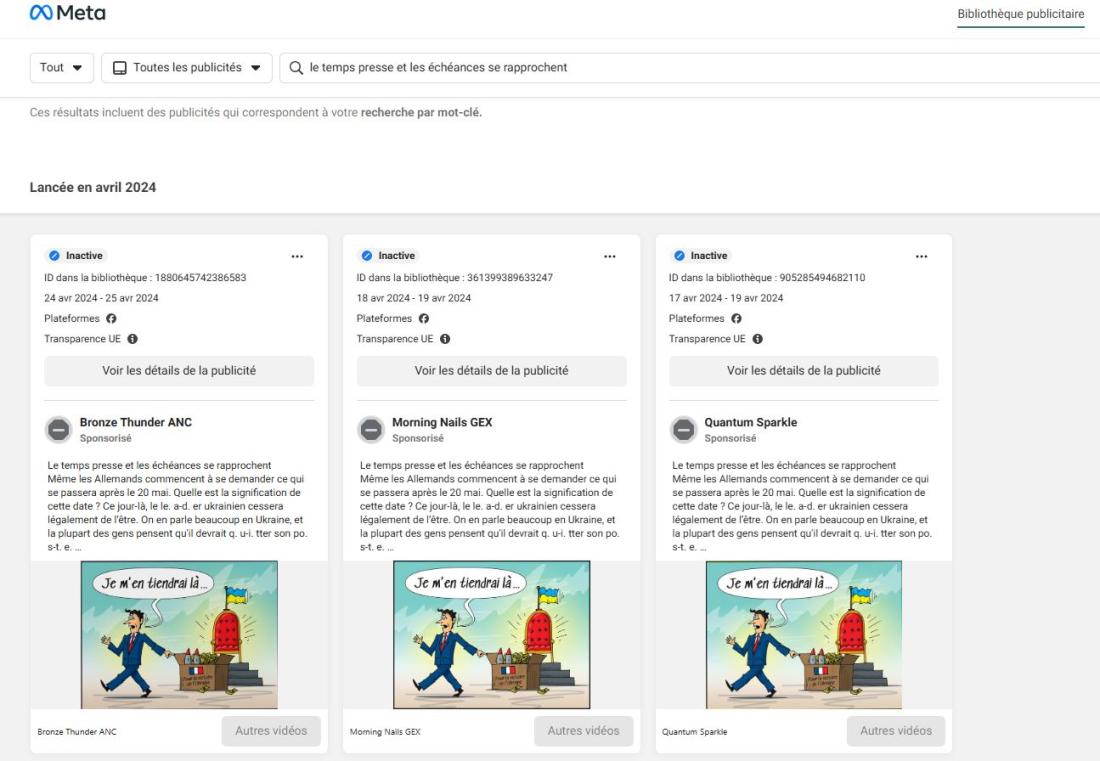Select library ID 361399389633247 text
Screen dimensions: 1100x761
pyautogui.click(x=510, y=278)
